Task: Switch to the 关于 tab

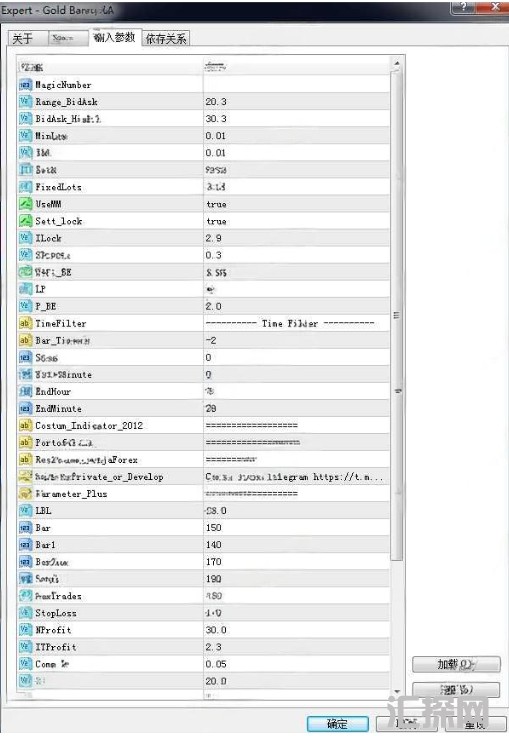Action: click(28, 38)
